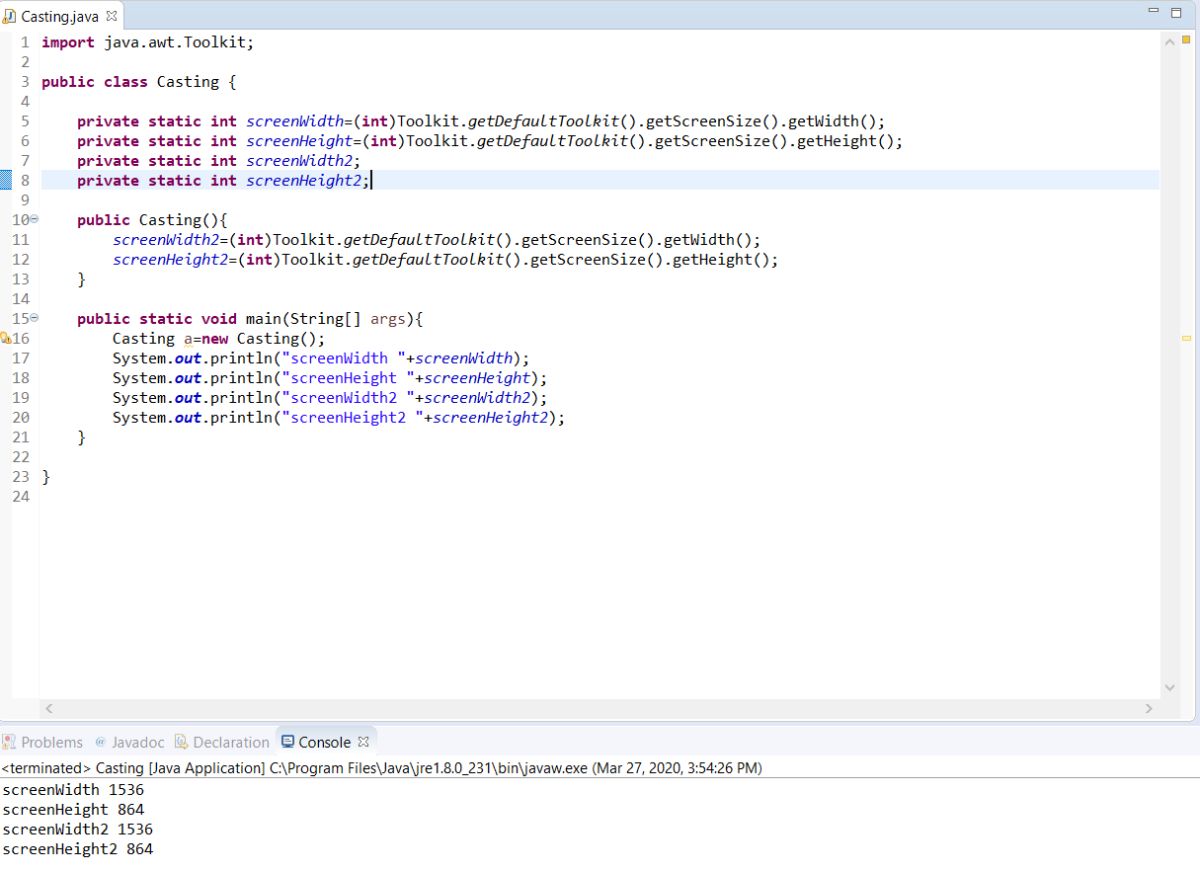
Task: Maximize the editor area
Action: tap(1174, 11)
